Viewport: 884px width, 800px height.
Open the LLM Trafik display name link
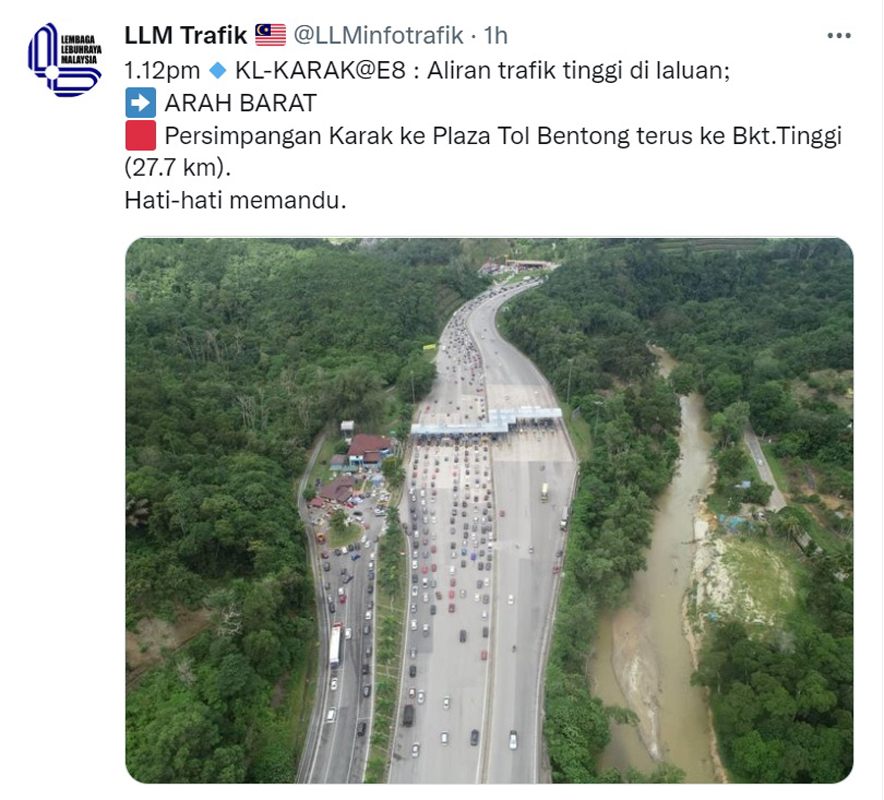185,35
